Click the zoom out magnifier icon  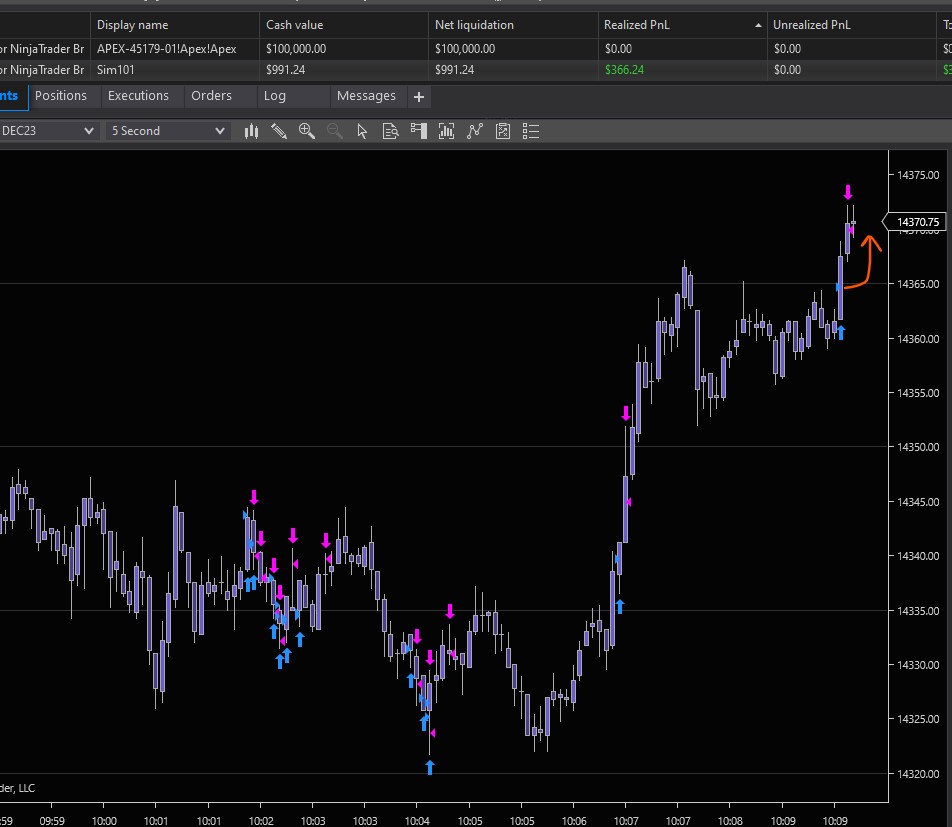coord(335,131)
